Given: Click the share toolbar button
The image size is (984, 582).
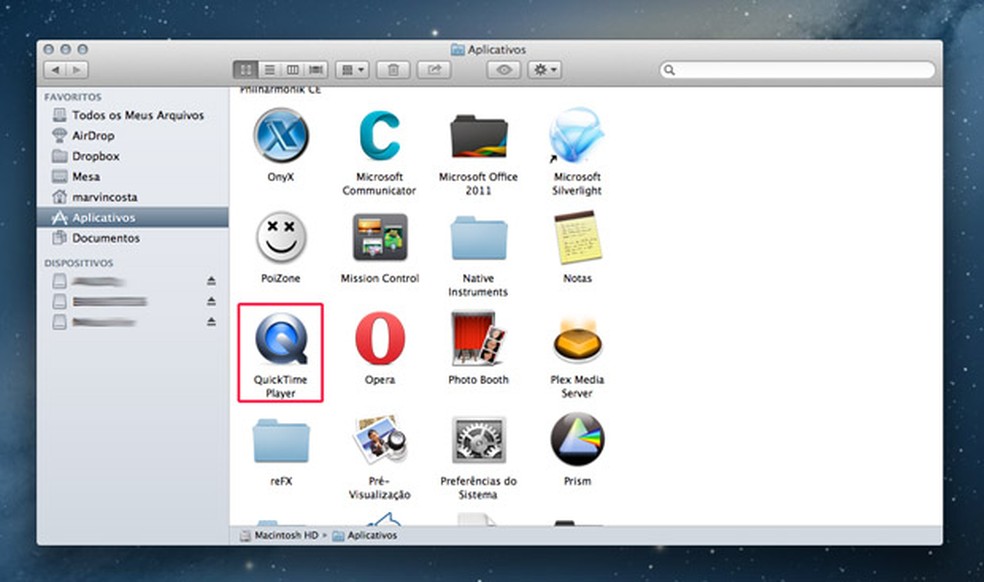Looking at the screenshot, I should (x=434, y=70).
